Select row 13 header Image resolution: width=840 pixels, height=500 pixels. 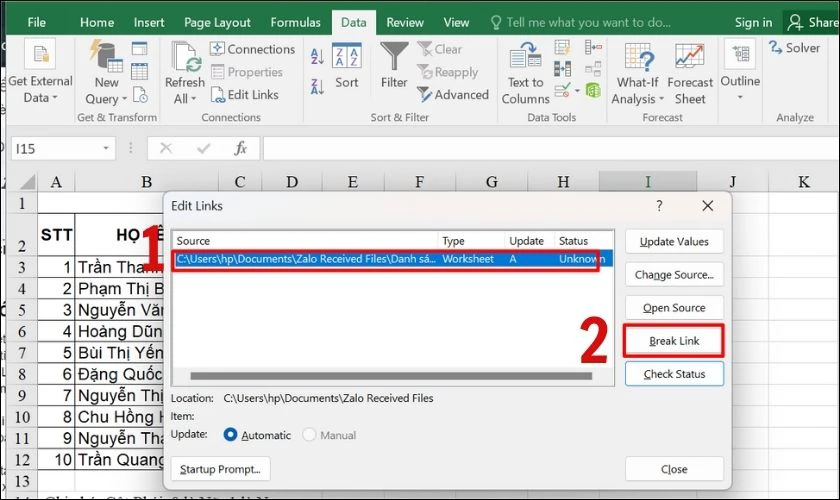pyautogui.click(x=22, y=481)
